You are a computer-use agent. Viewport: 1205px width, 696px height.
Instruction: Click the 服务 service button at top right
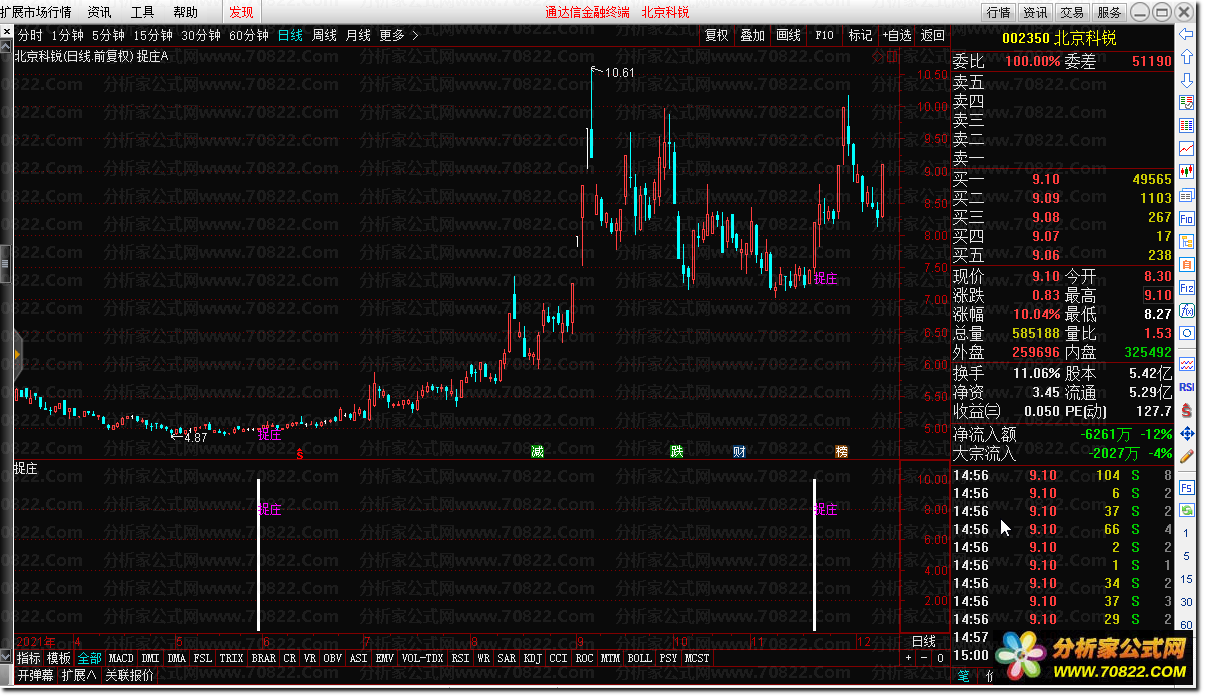click(x=1109, y=12)
